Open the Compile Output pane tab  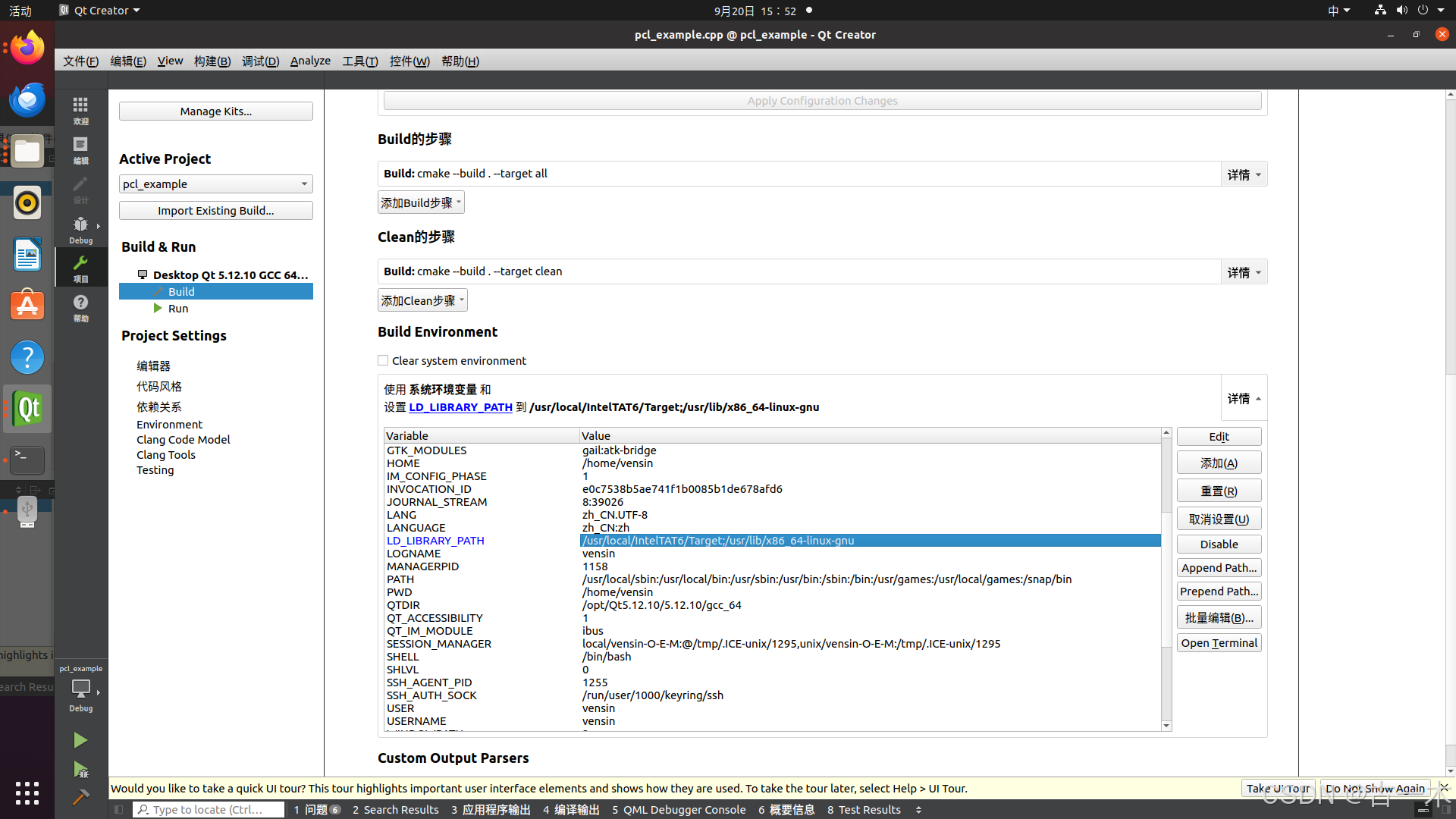pos(571,809)
